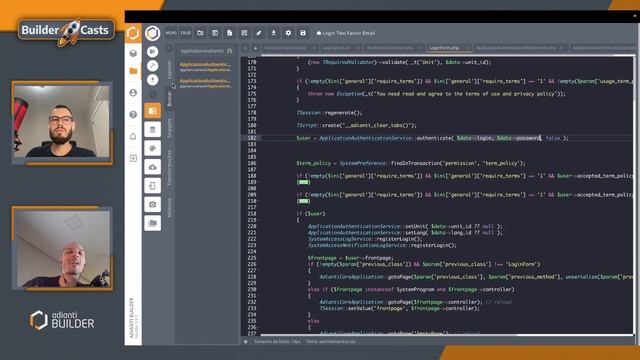
Task: Switch to the Buscar vertical tab
Action: (x=170, y=98)
